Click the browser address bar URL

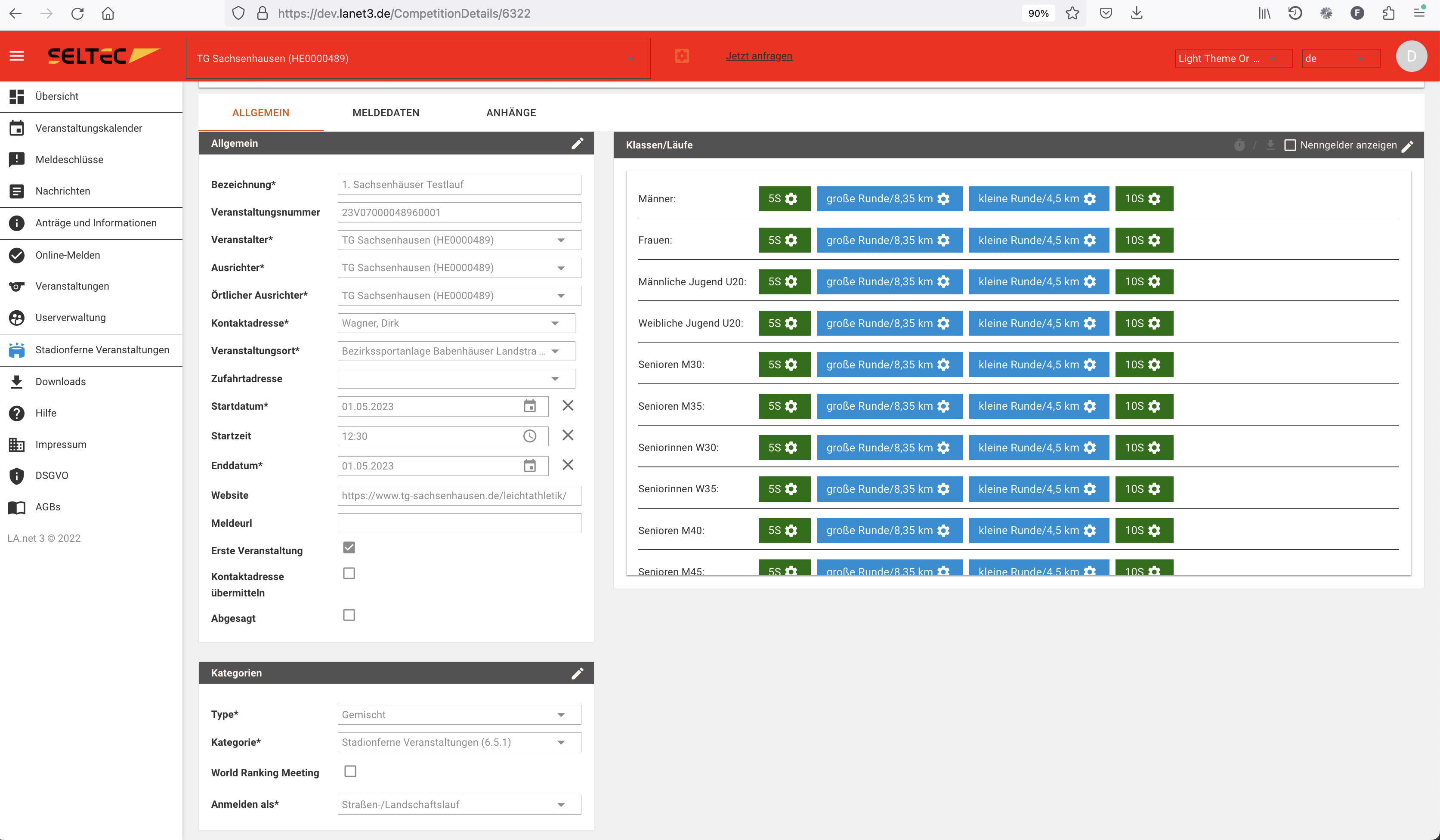404,13
